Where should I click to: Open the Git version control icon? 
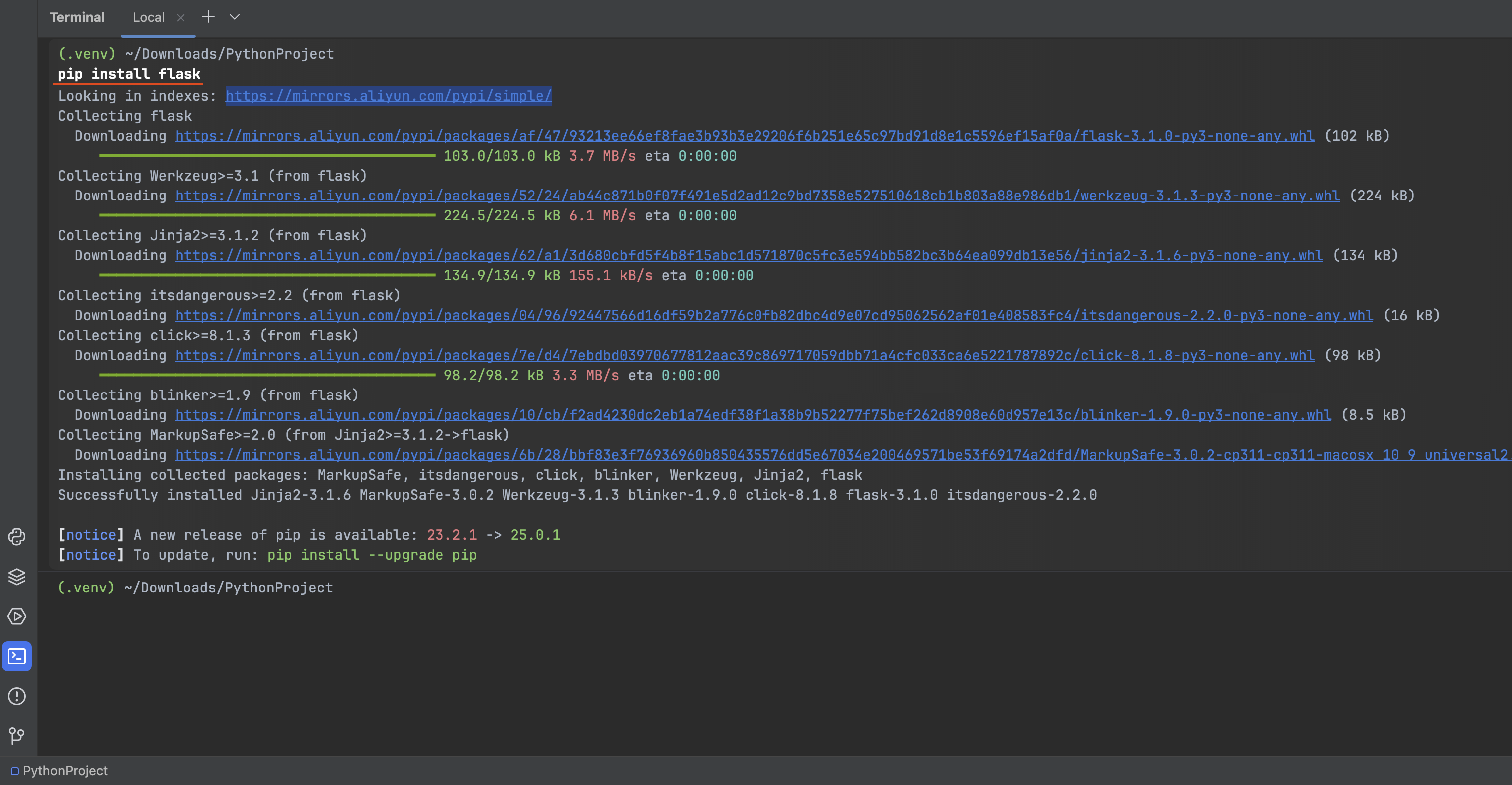coord(16,736)
